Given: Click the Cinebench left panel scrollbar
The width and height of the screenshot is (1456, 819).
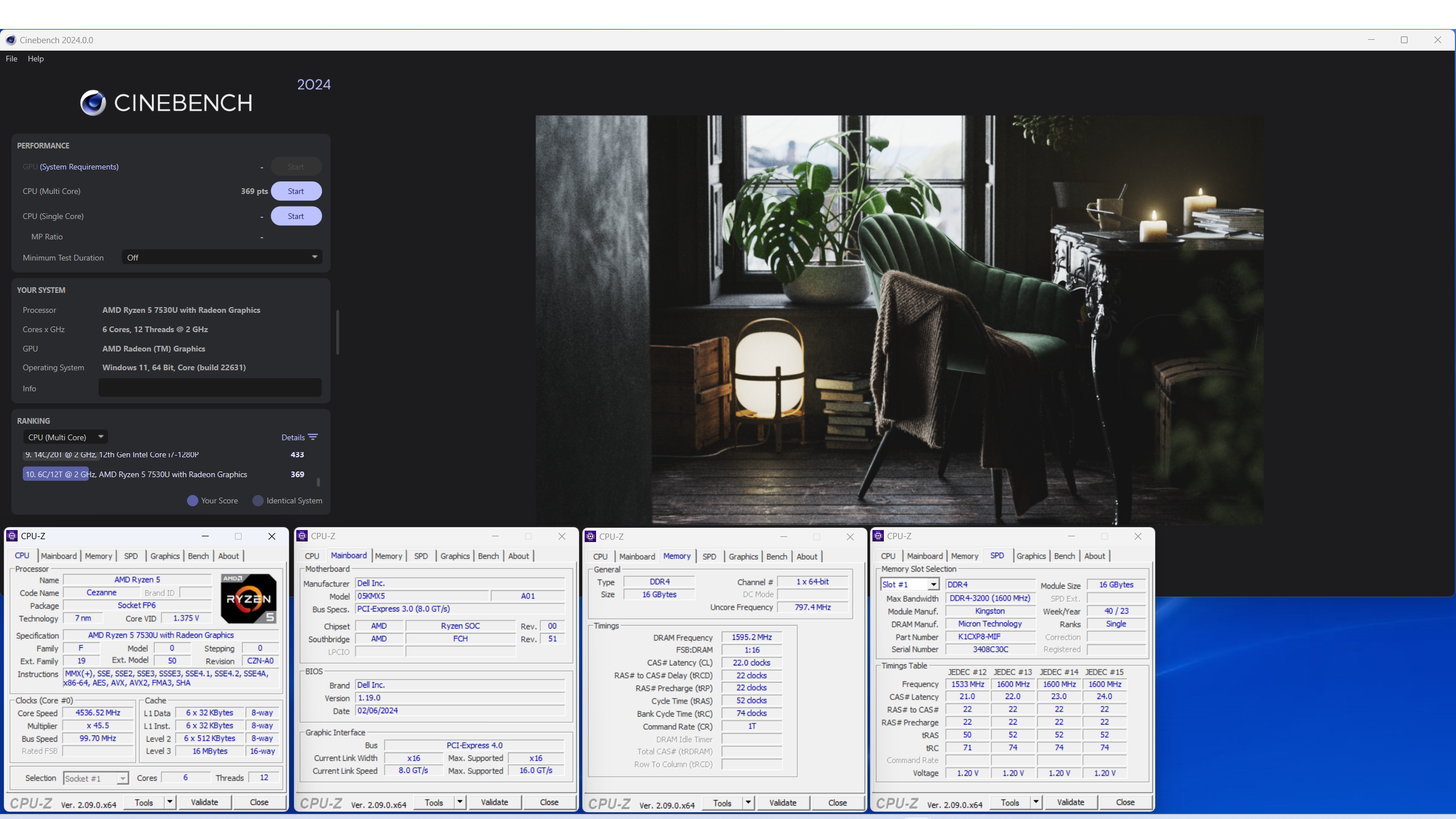Looking at the screenshot, I should (x=338, y=332).
